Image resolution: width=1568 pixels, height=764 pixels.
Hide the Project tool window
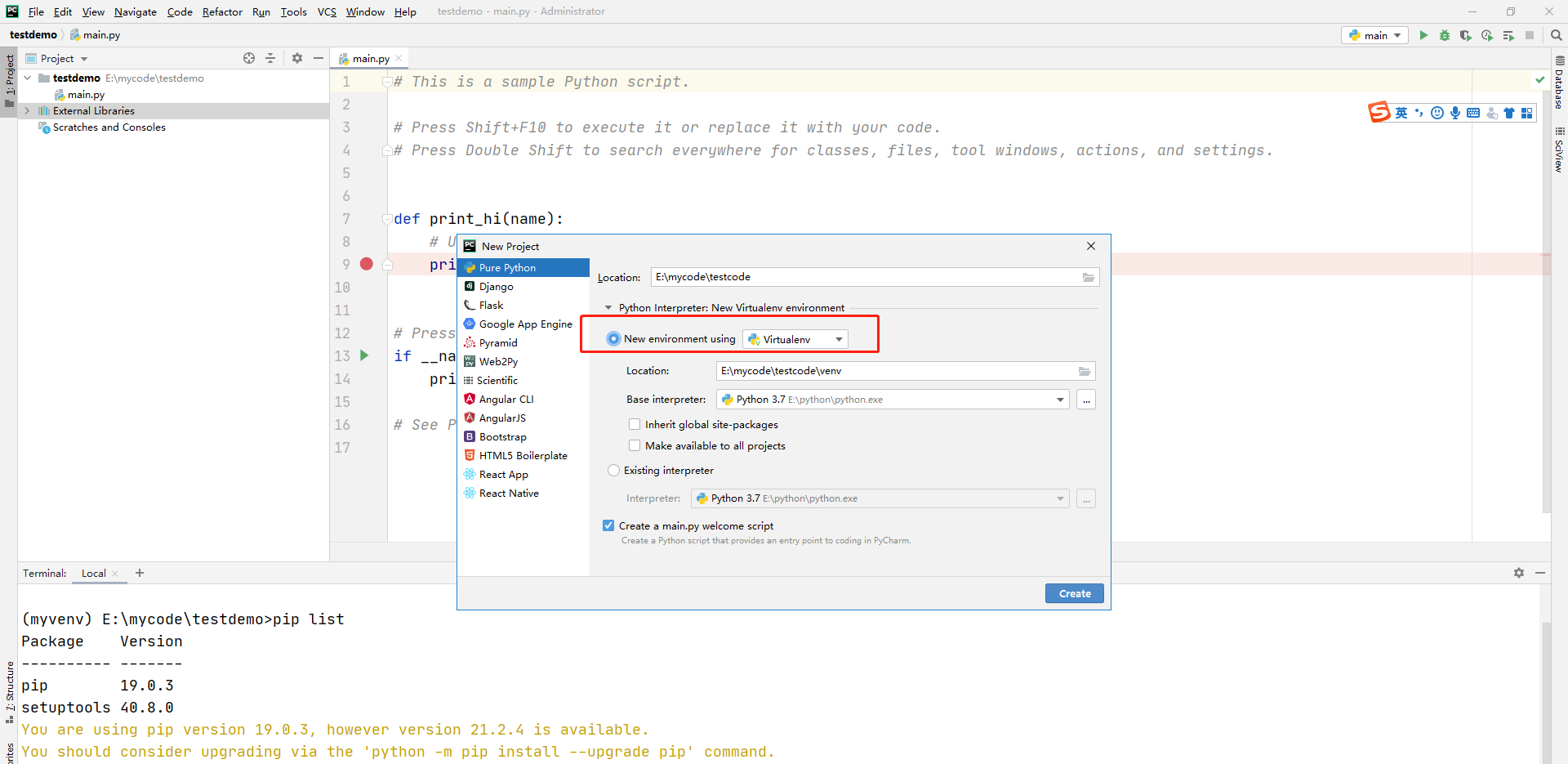click(x=318, y=58)
